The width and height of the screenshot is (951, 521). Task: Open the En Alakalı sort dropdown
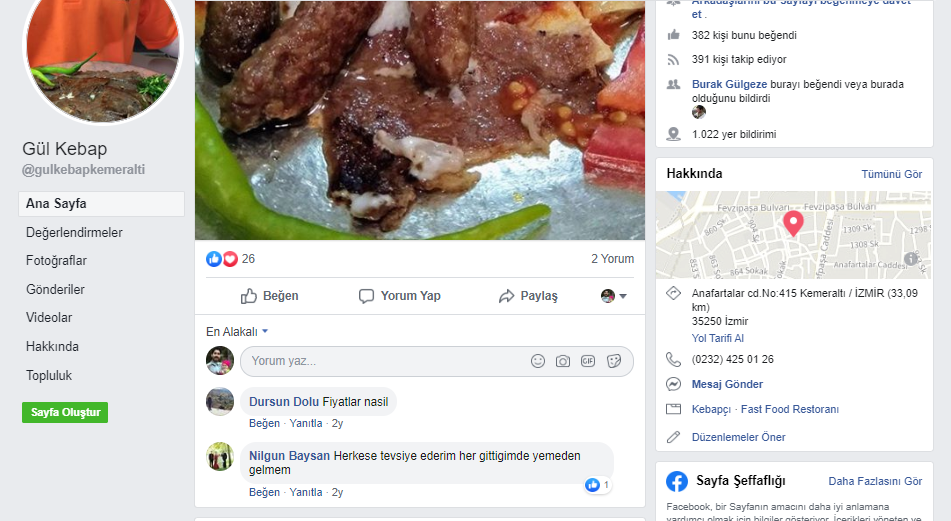pos(237,332)
